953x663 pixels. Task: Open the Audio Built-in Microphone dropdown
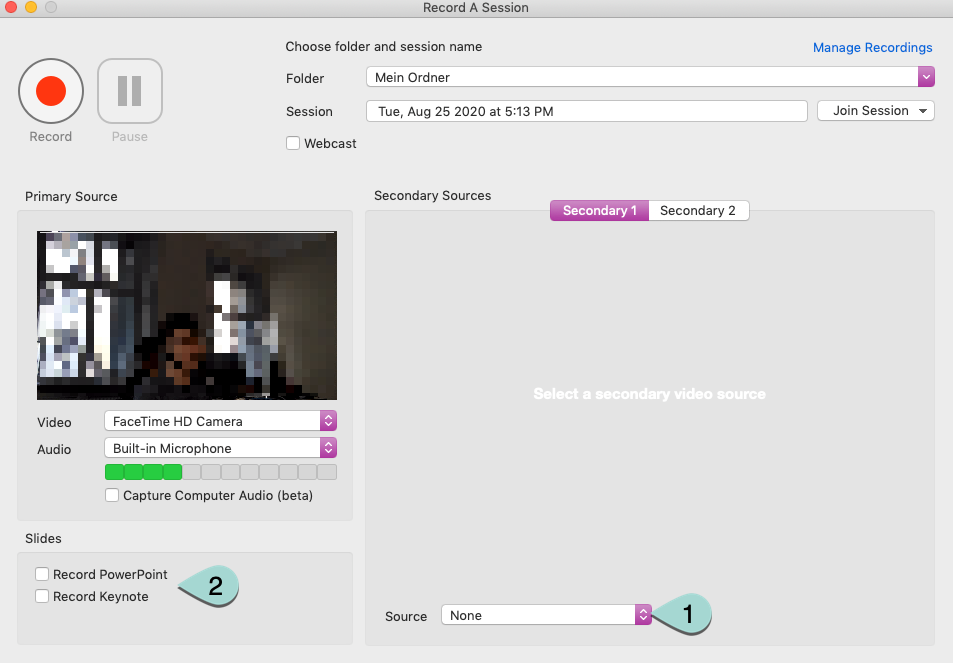[220, 448]
